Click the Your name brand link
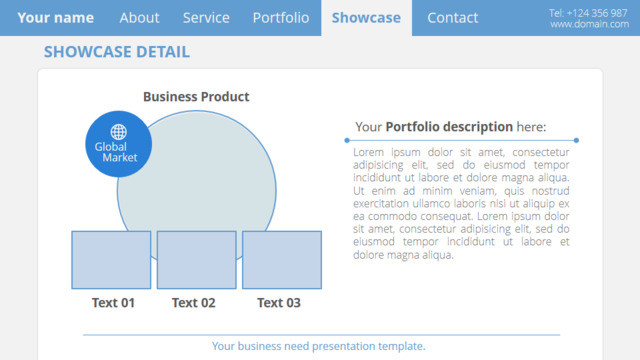Image resolution: width=640 pixels, height=360 pixels. (56, 18)
